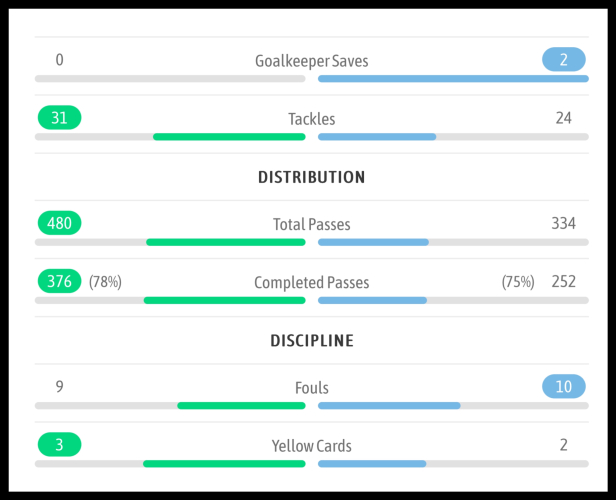Click the (75%) completed passes percentage

click(x=518, y=283)
